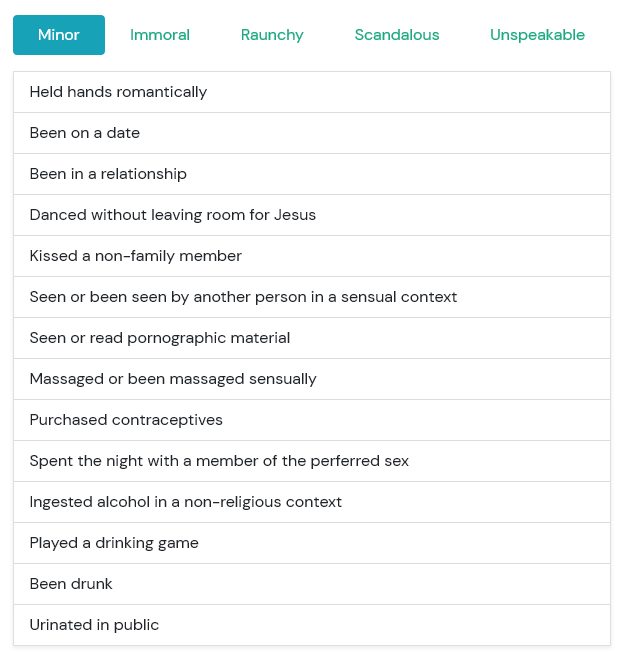Choose 'Spent the night with a member' row

(312, 460)
